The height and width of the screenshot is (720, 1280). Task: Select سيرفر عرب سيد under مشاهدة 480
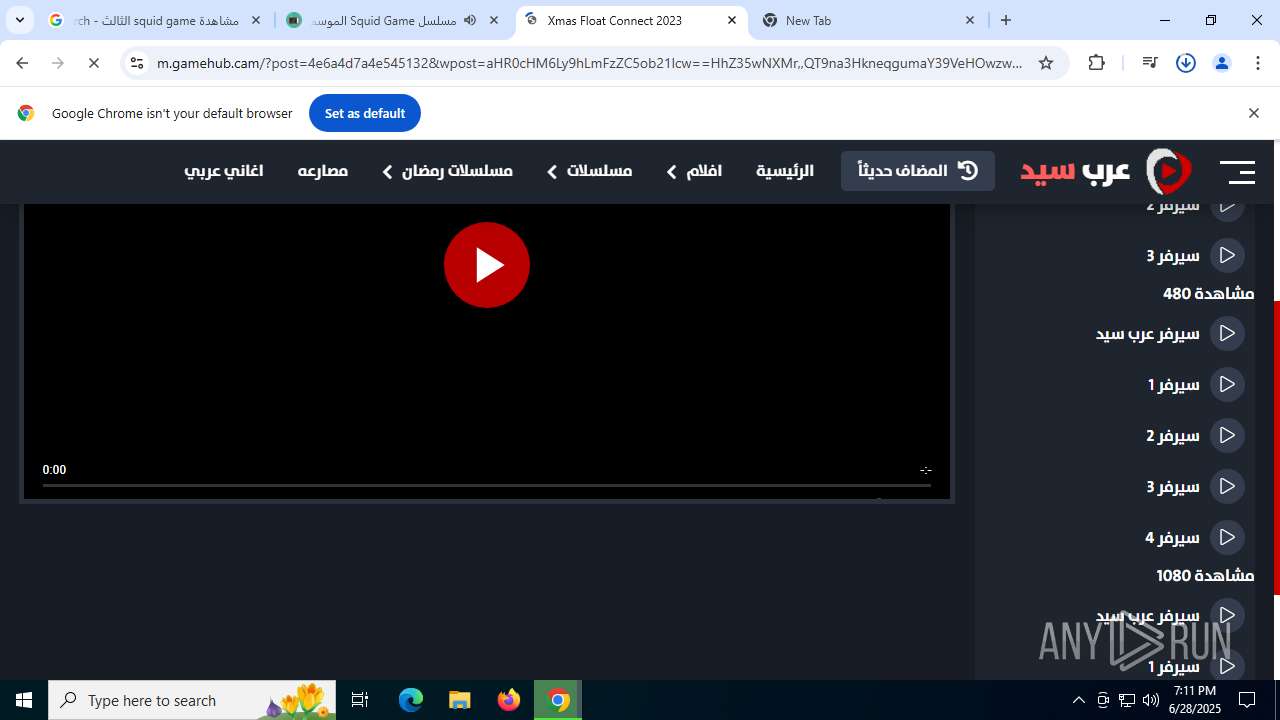1169,333
